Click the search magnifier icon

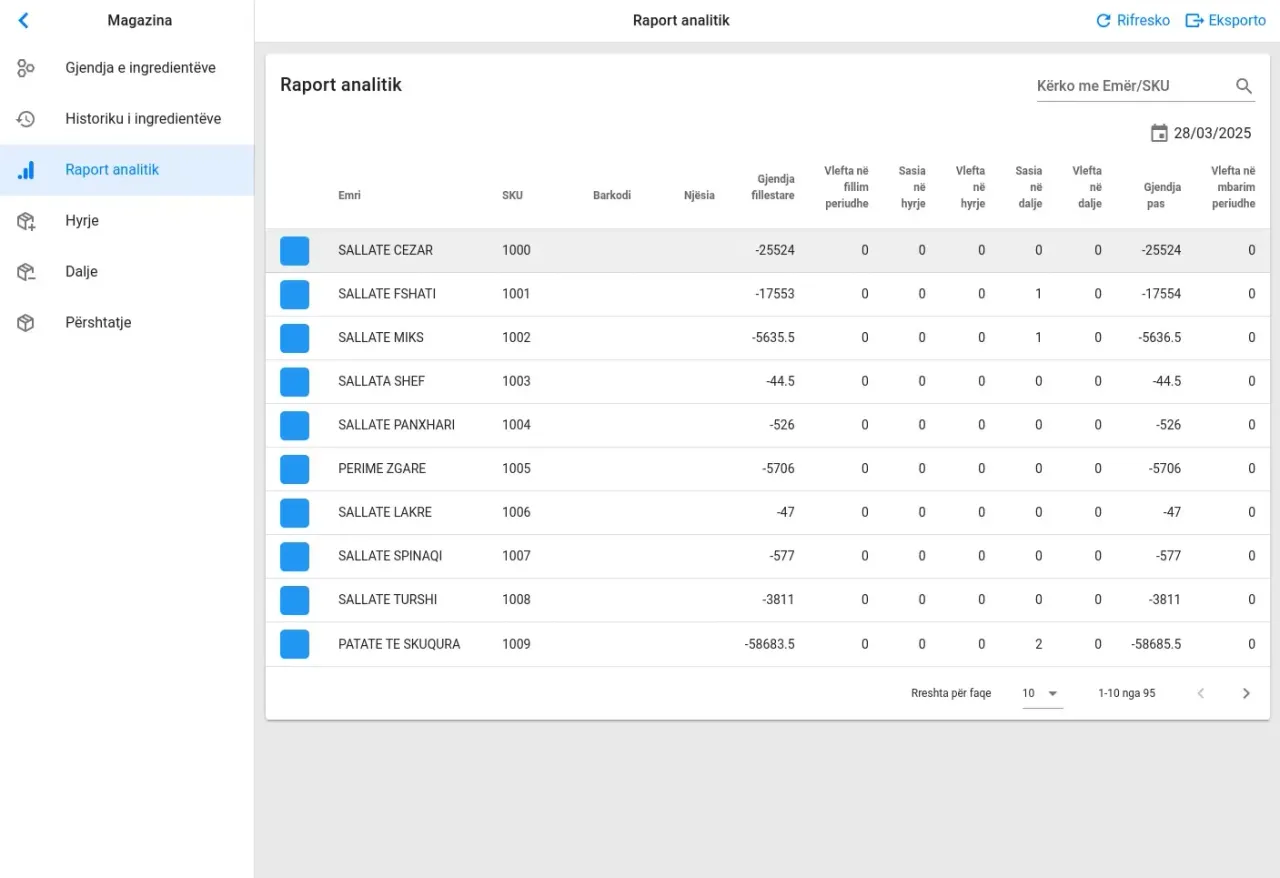click(1244, 86)
